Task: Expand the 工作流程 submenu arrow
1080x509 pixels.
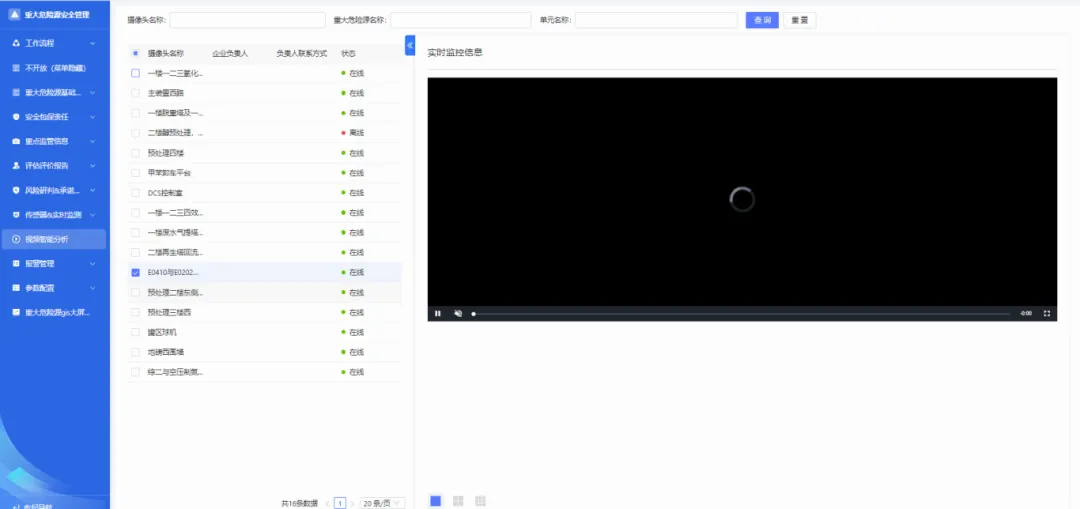Action: tap(92, 43)
